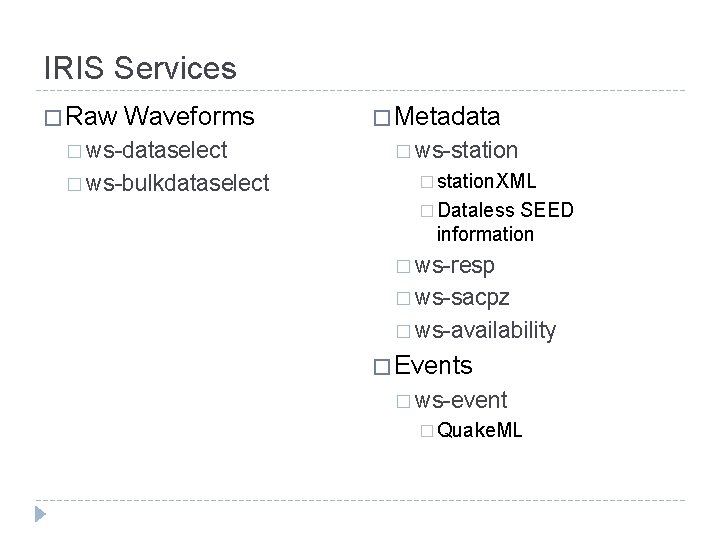720x540 pixels.
Task: Click the ws-availability list item
Action: point(486,331)
